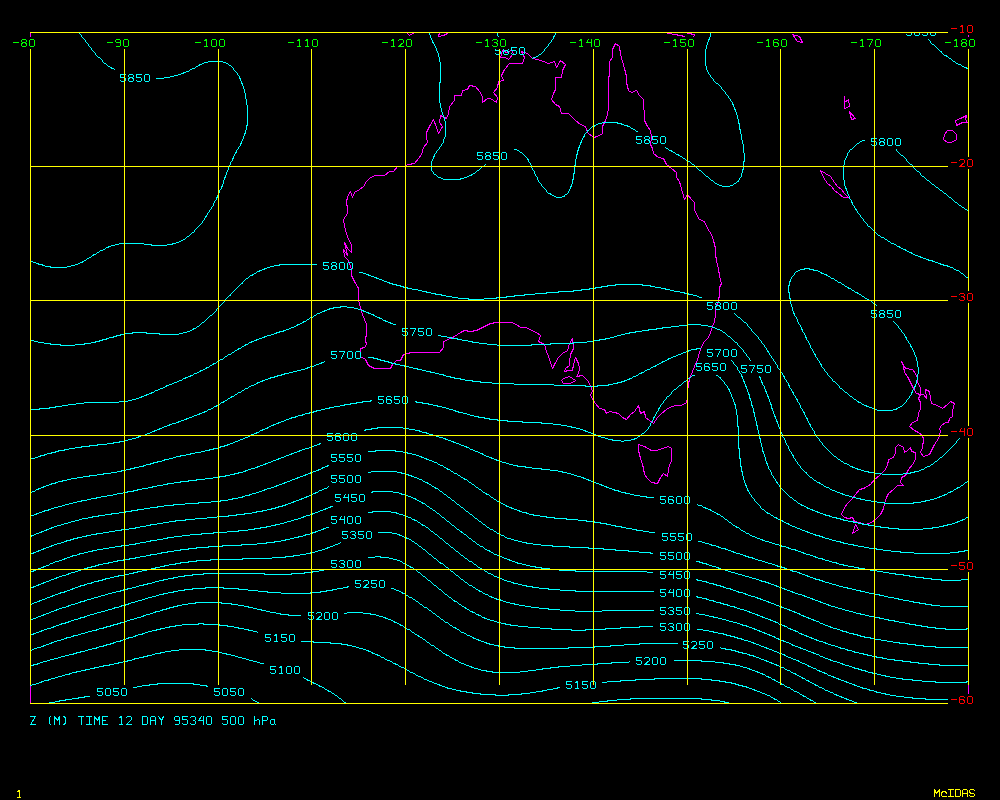Click the red -40 latitude label

960,432
